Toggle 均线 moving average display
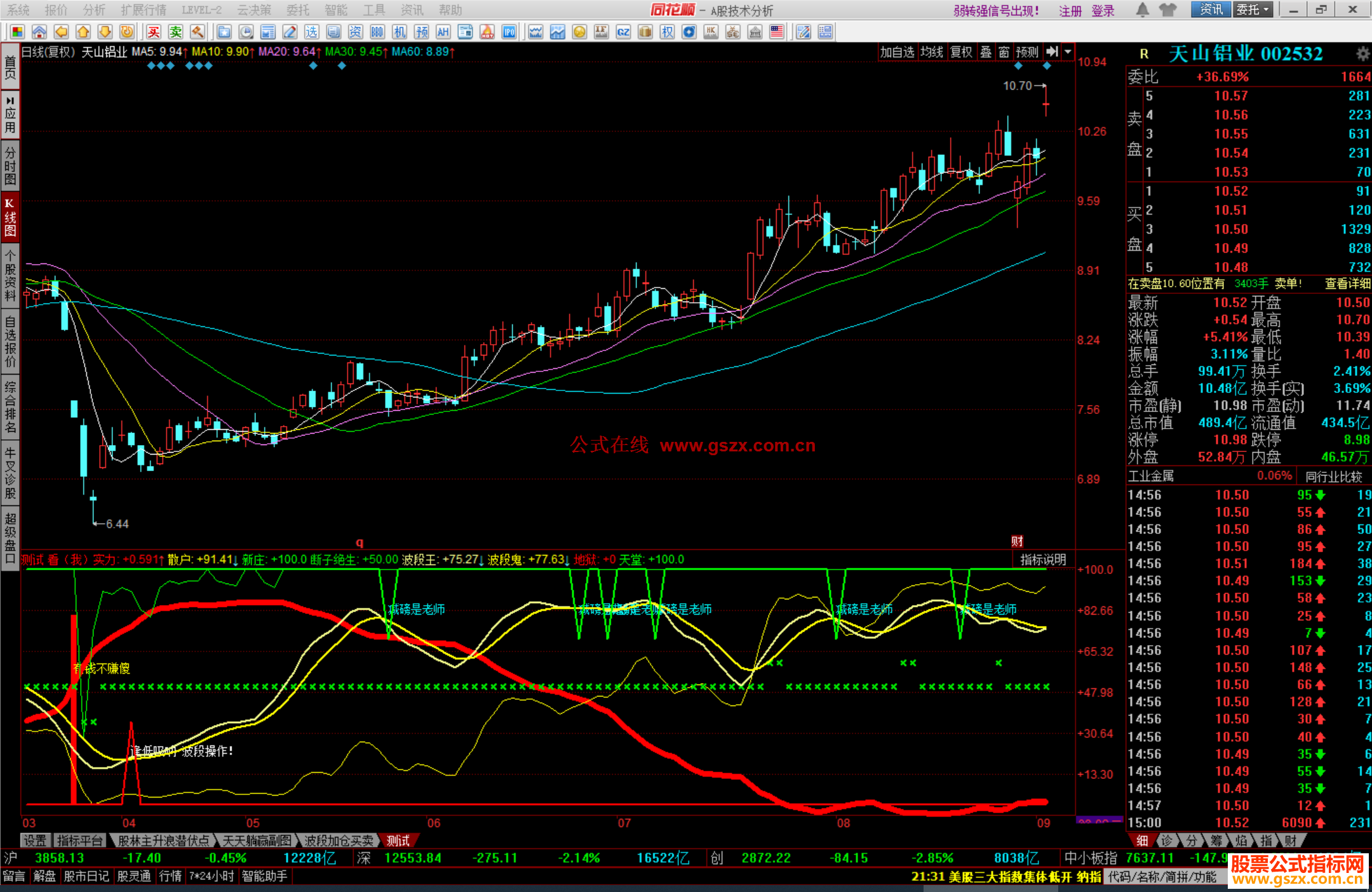This screenshot has width=1372, height=892. pyautogui.click(x=931, y=52)
